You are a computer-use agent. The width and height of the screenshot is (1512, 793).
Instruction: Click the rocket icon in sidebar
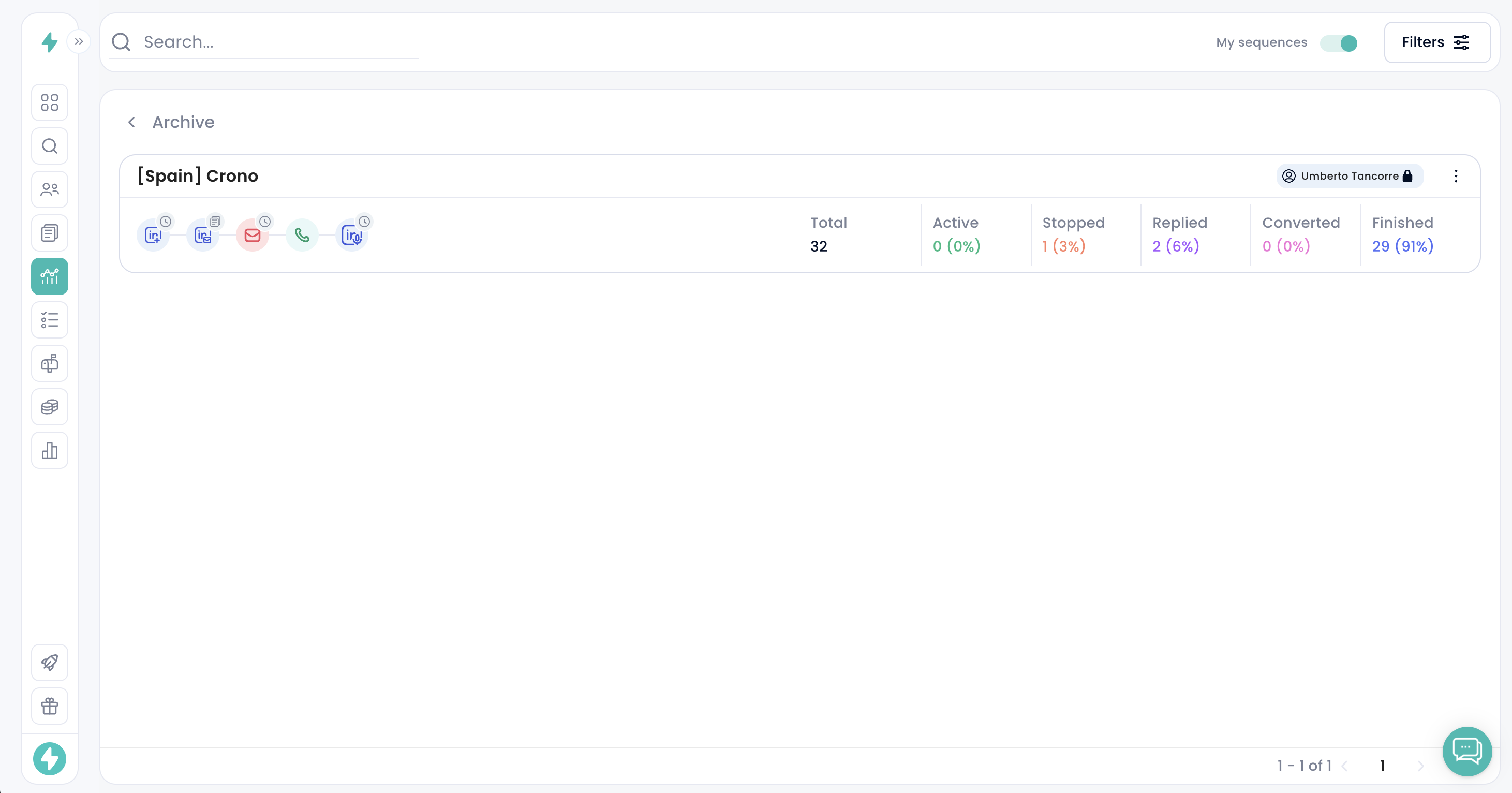pos(50,663)
